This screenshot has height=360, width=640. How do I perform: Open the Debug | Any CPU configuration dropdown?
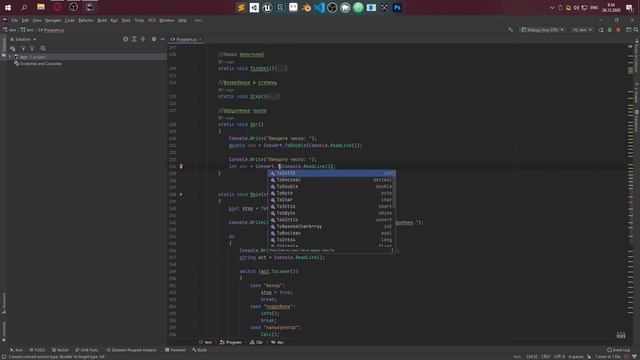(542, 30)
